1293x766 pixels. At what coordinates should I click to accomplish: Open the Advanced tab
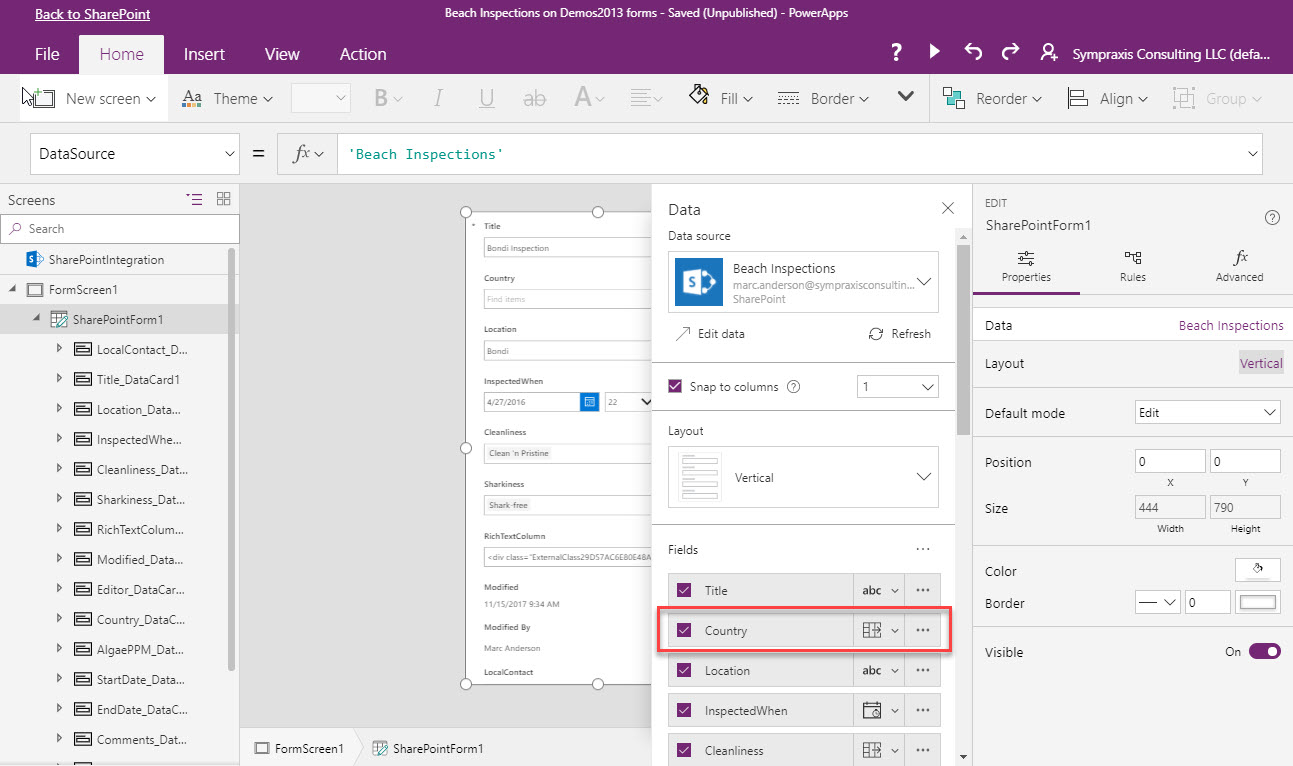(x=1239, y=267)
